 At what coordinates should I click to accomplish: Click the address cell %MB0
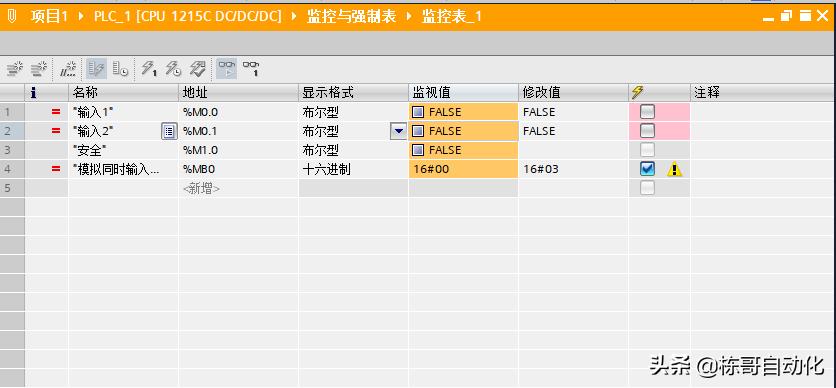238,169
